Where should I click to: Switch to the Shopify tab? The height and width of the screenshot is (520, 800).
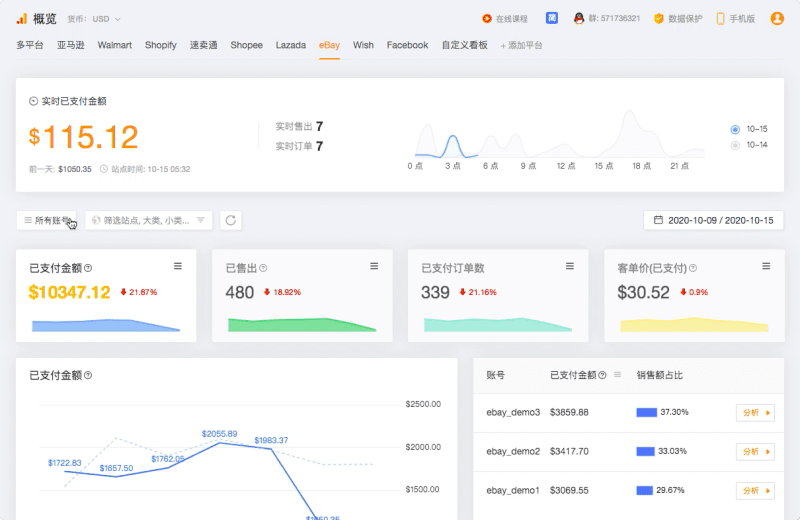[x=160, y=45]
